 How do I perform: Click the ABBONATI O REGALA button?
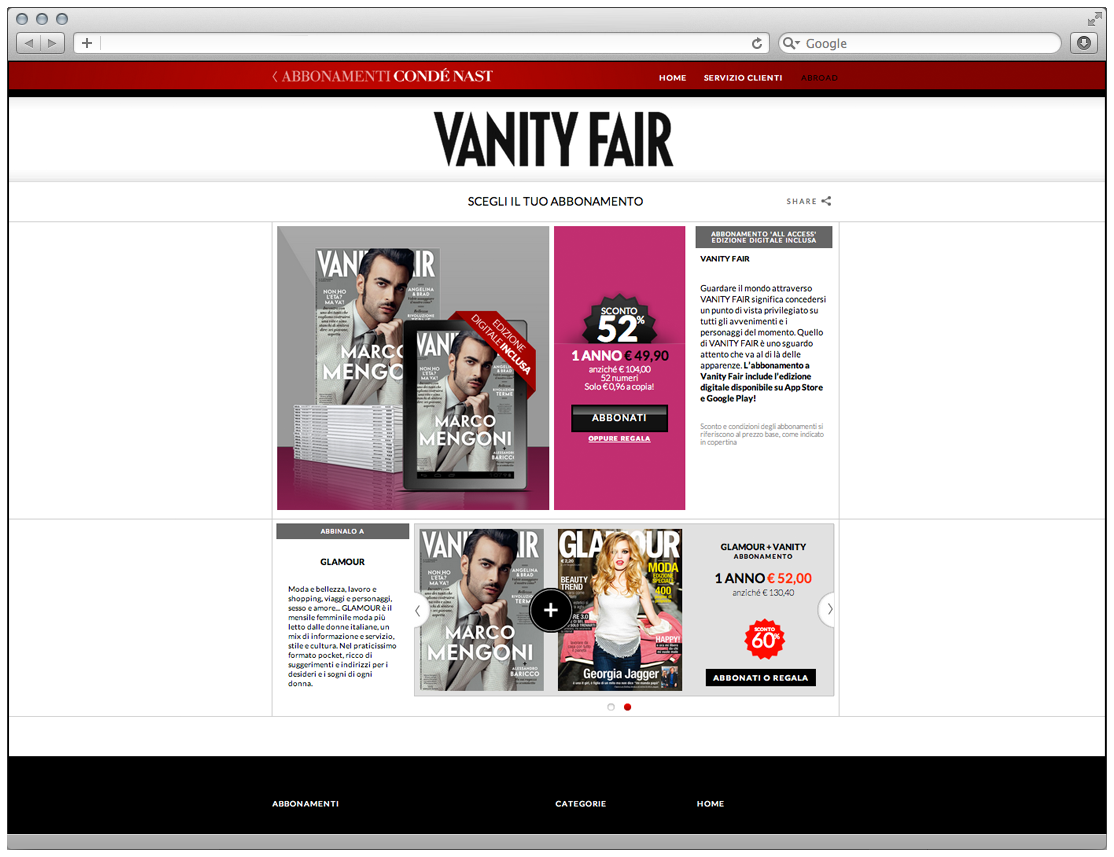pos(760,678)
